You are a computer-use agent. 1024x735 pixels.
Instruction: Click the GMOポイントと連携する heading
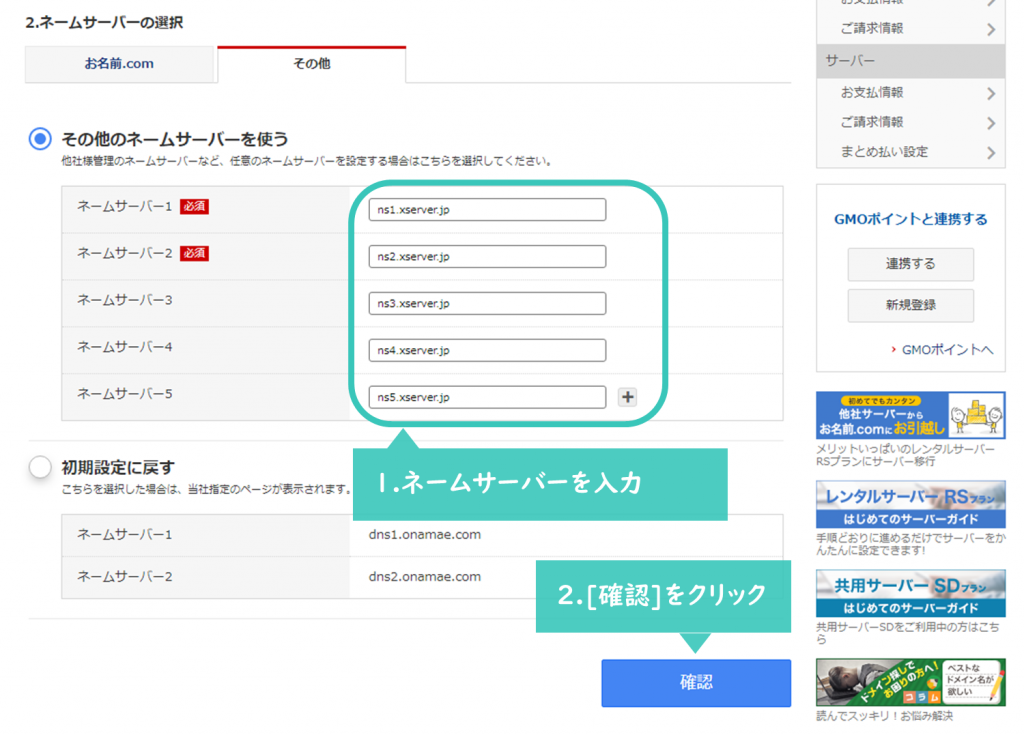tap(910, 220)
